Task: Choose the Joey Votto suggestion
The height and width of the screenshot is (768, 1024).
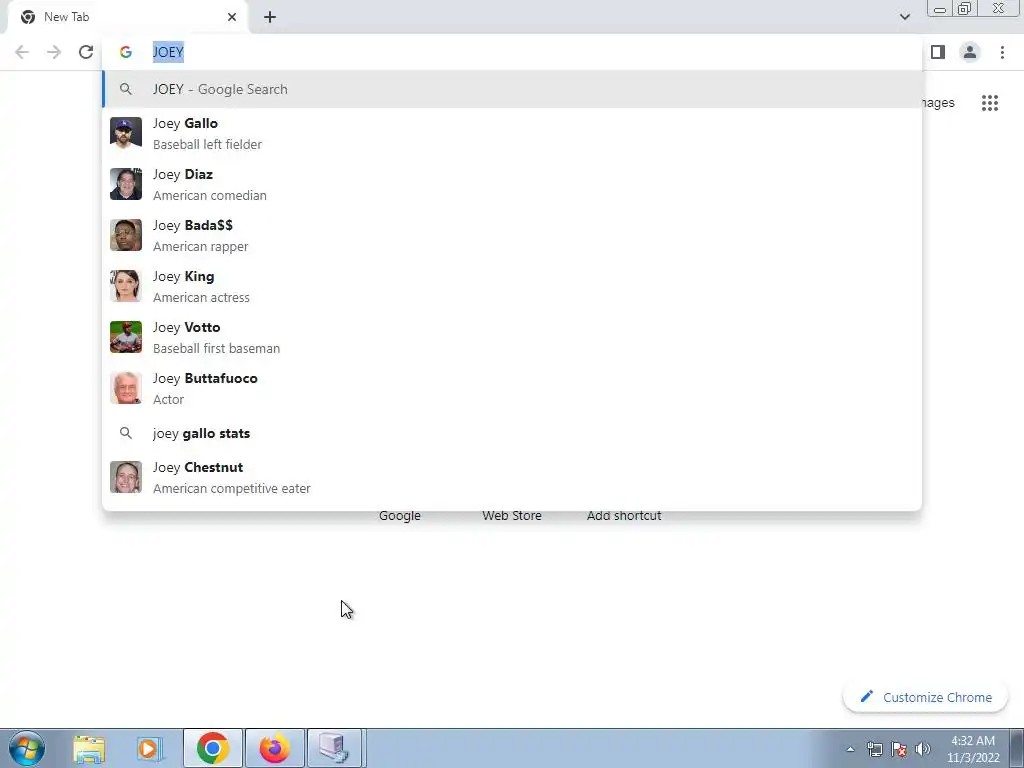Action: point(512,337)
